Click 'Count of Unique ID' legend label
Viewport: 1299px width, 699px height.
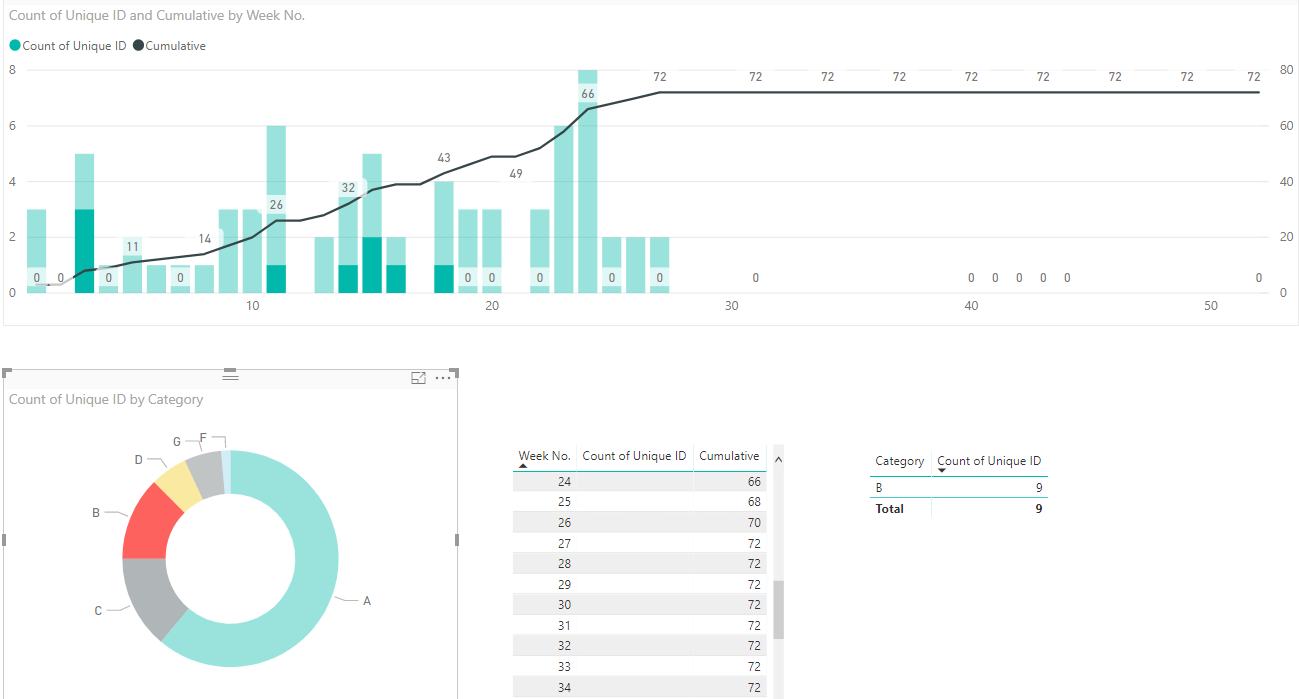74,46
